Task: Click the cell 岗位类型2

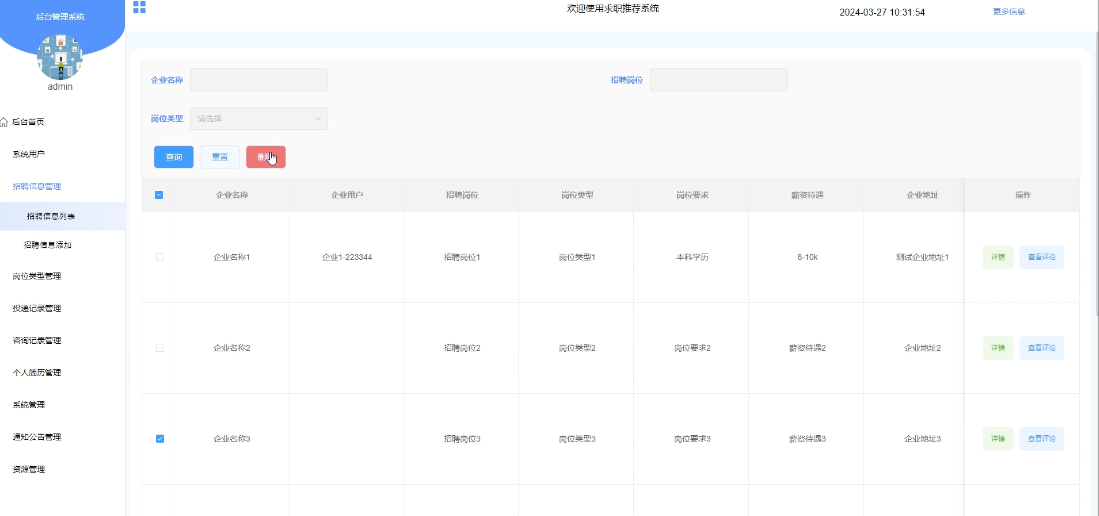Action: 576,348
